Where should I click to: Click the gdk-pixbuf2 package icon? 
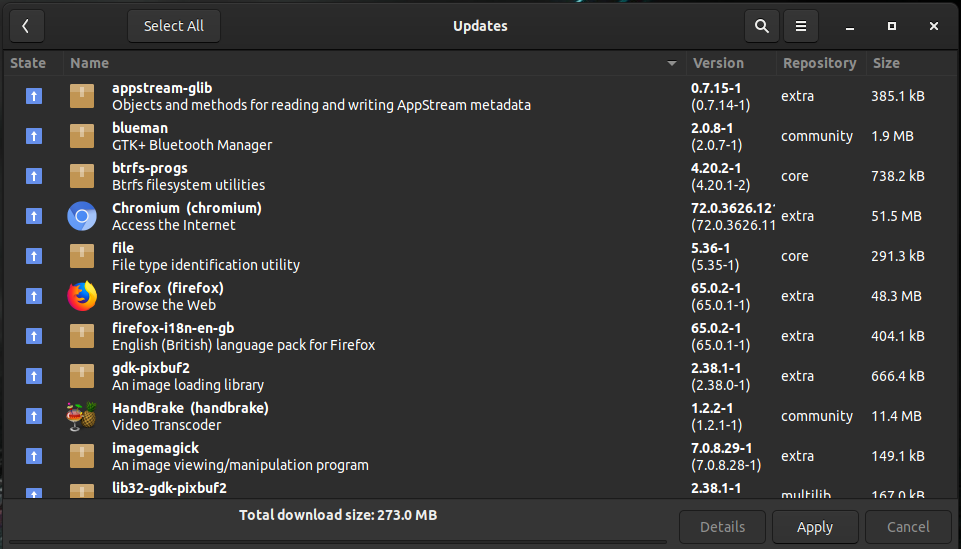pyautogui.click(x=82, y=376)
